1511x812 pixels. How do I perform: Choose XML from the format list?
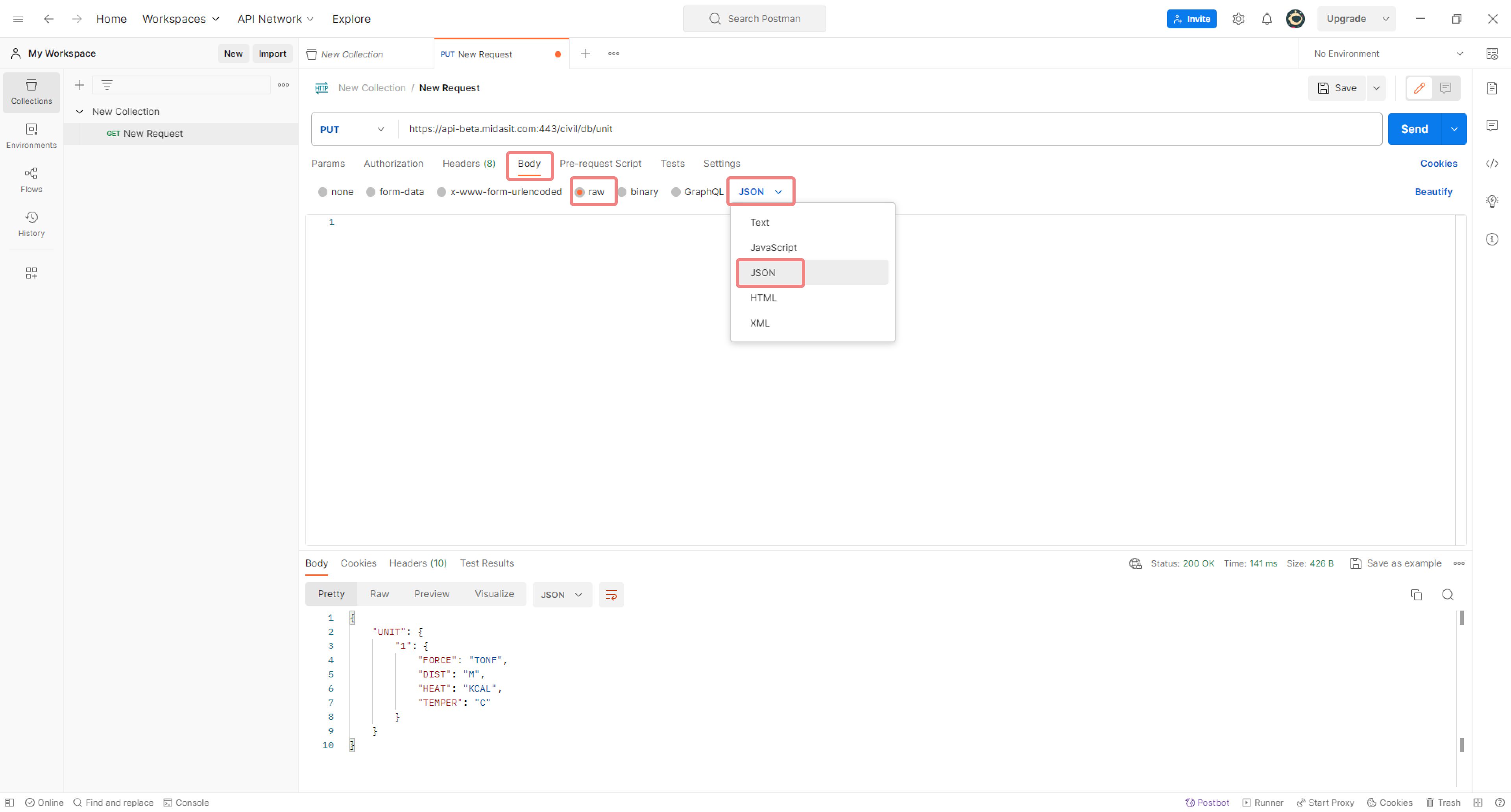(759, 323)
